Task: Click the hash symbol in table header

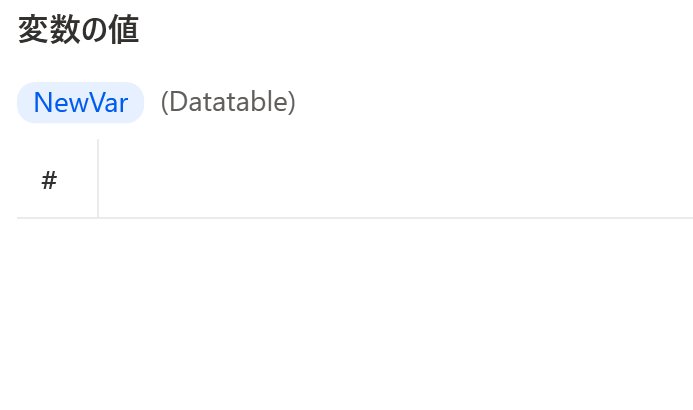Action: tap(49, 180)
